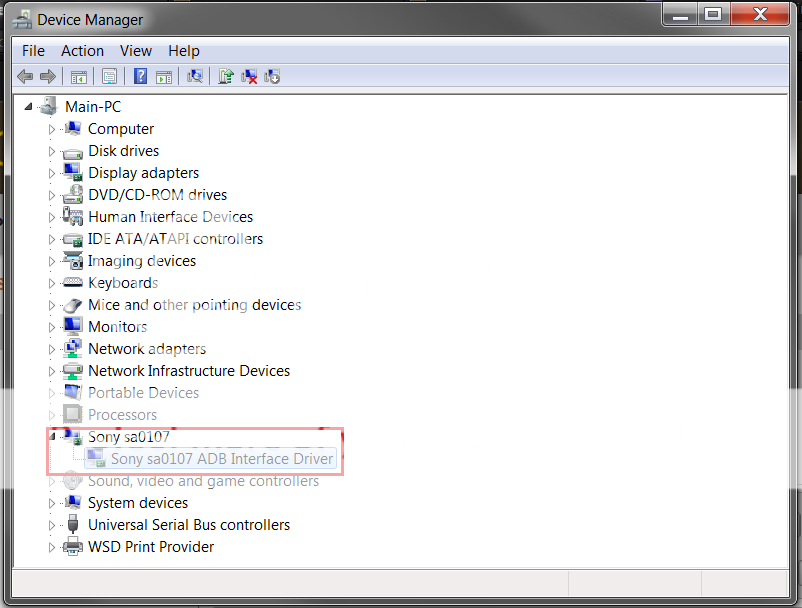Collapse the Sony sa0107 category
The image size is (802, 608).
point(52,437)
